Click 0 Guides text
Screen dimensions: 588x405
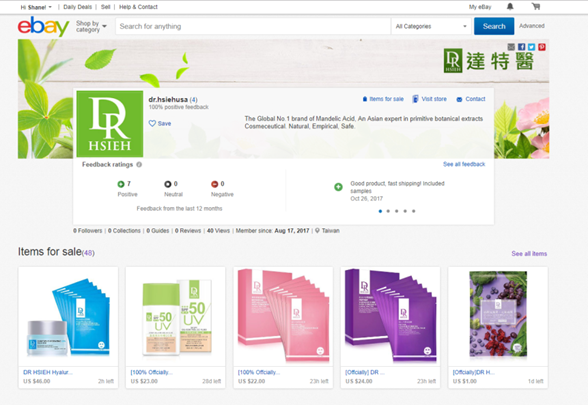[x=158, y=231]
